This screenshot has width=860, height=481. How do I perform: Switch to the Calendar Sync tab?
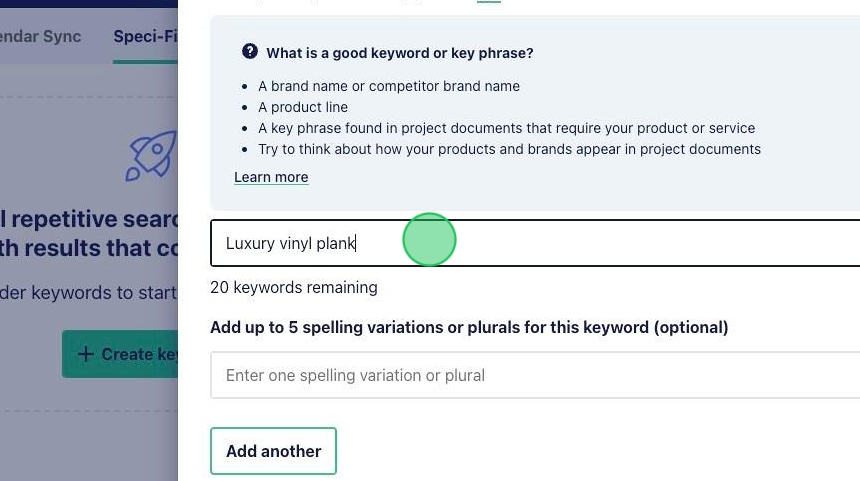(41, 36)
